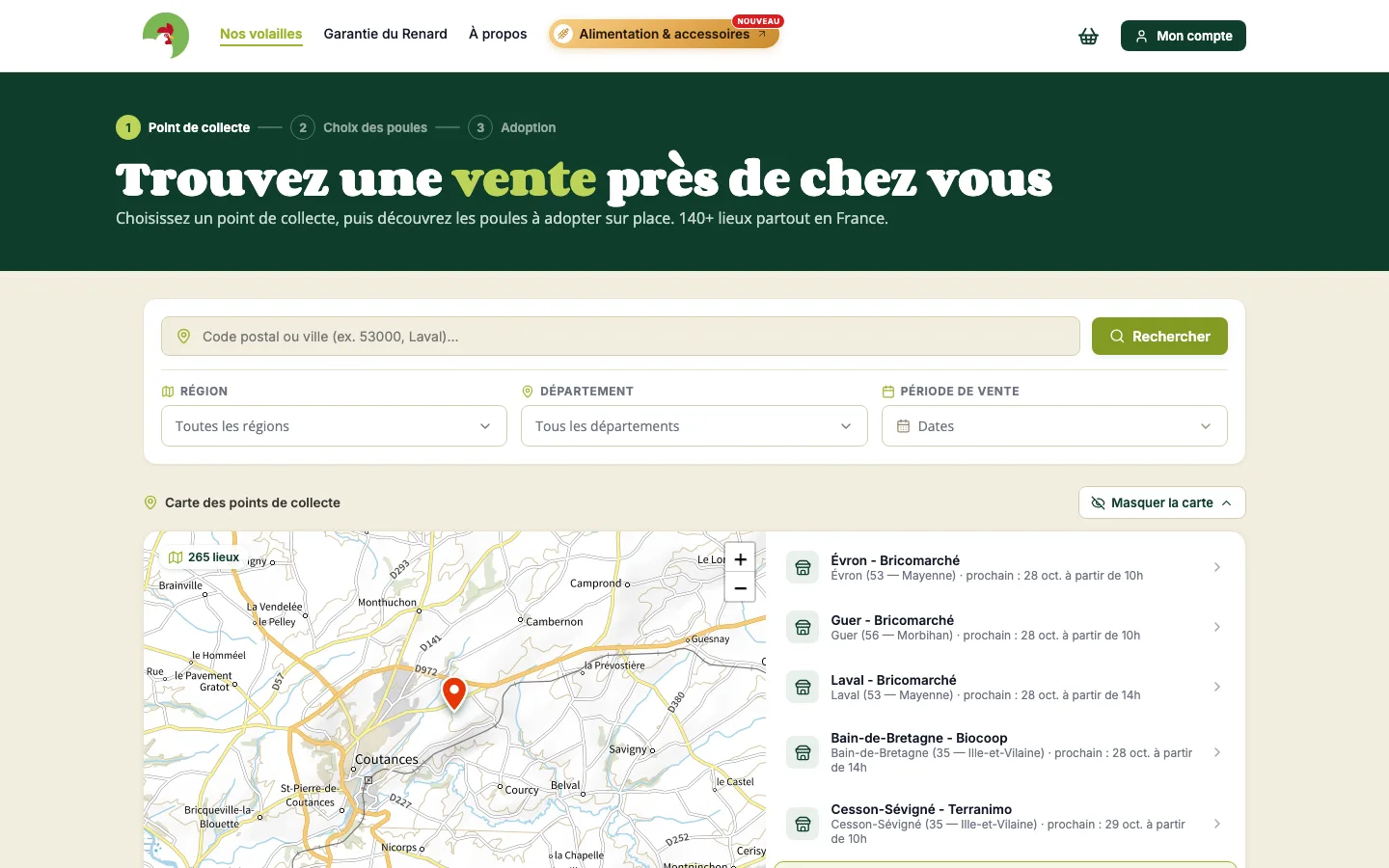Click step 2 circle Choix des poules
The image size is (1389, 868).
click(x=303, y=127)
